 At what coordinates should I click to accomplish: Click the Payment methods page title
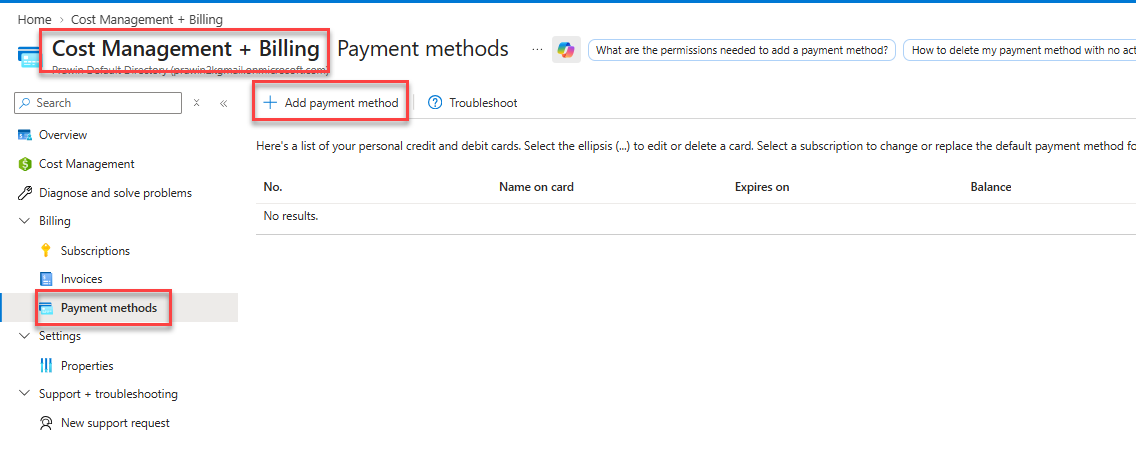coord(423,49)
